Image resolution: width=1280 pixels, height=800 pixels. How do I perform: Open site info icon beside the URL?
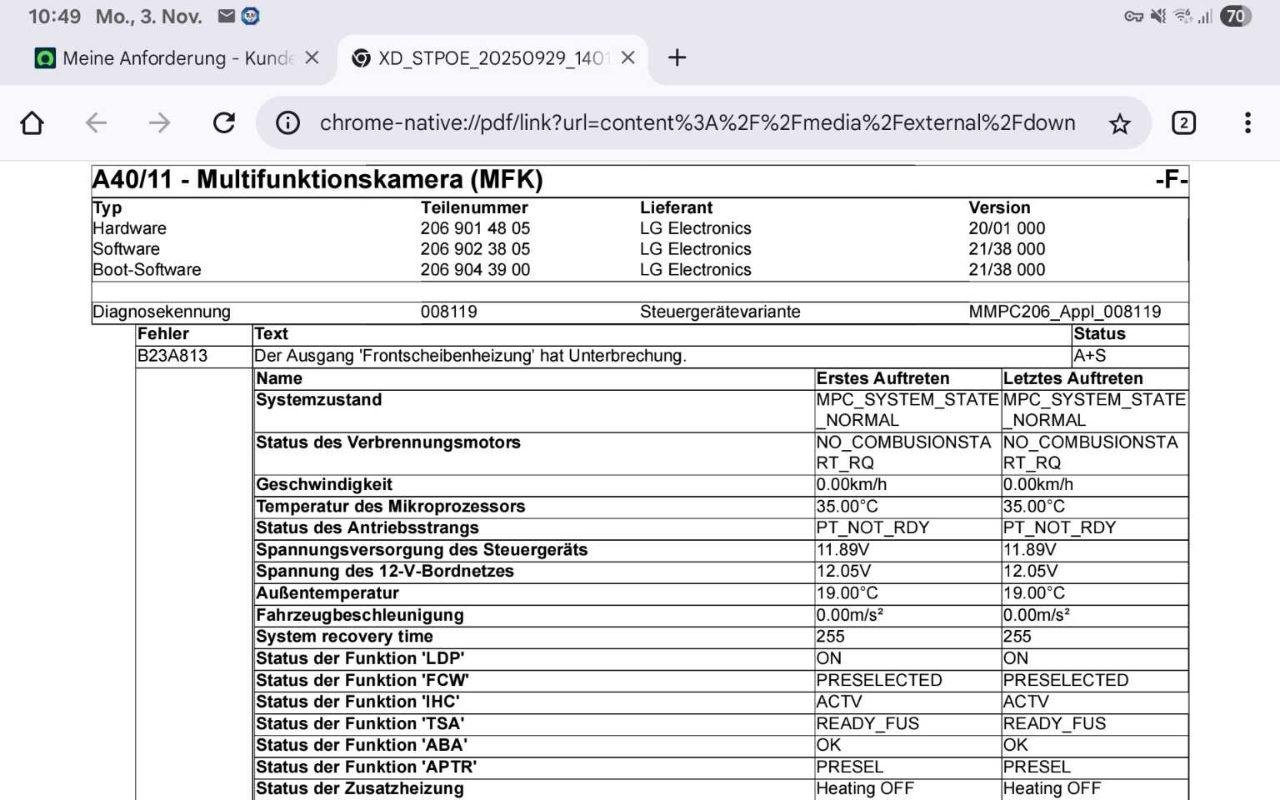[288, 123]
